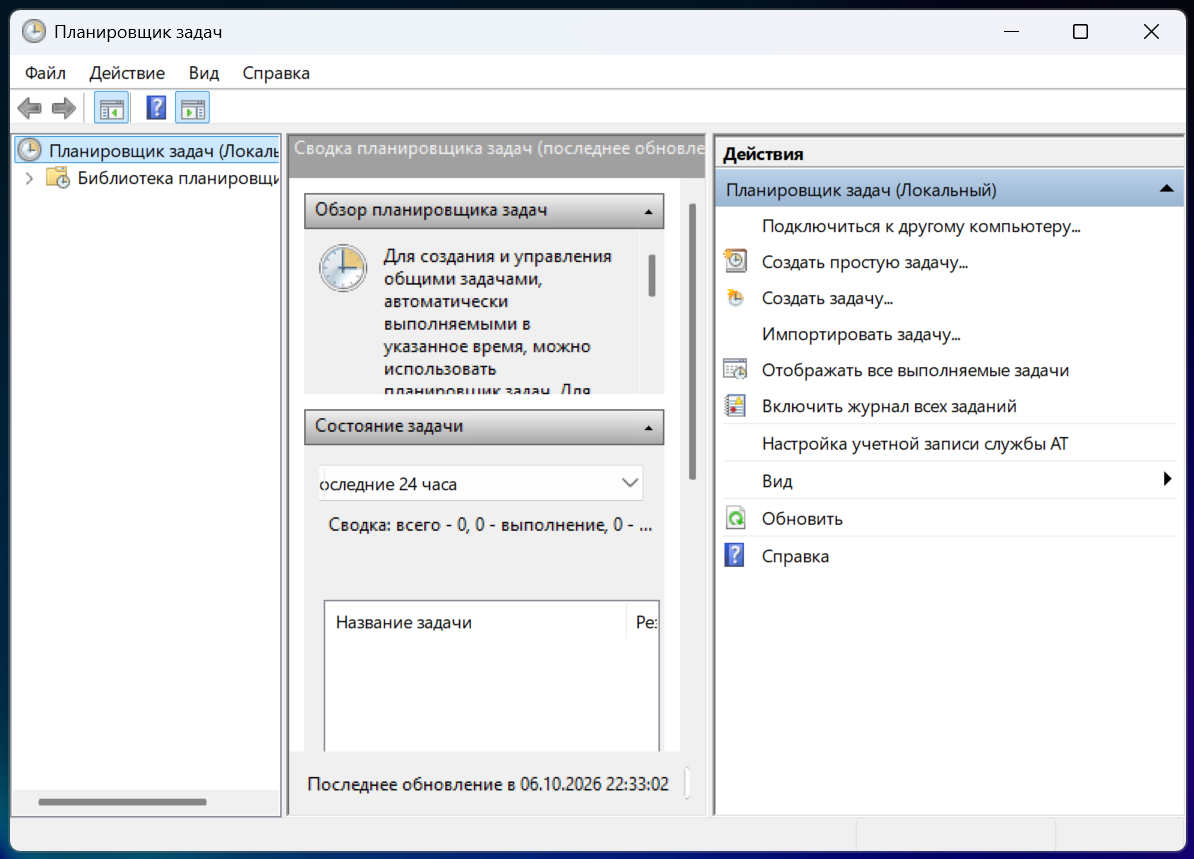Open the Вид submenu in the actions pane
This screenshot has height=859, width=1194.
click(x=949, y=481)
